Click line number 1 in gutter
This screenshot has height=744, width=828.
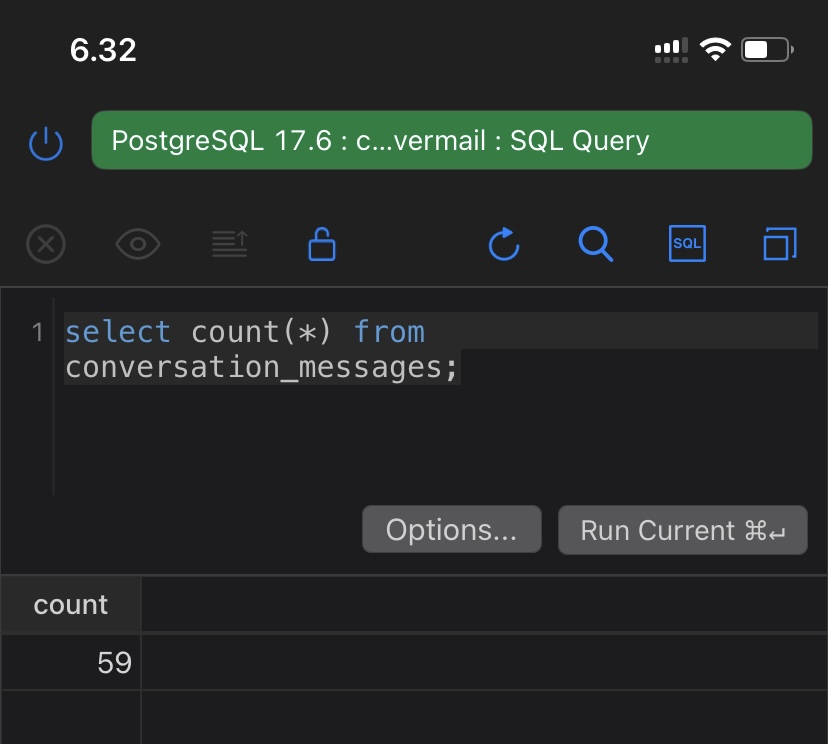click(38, 332)
